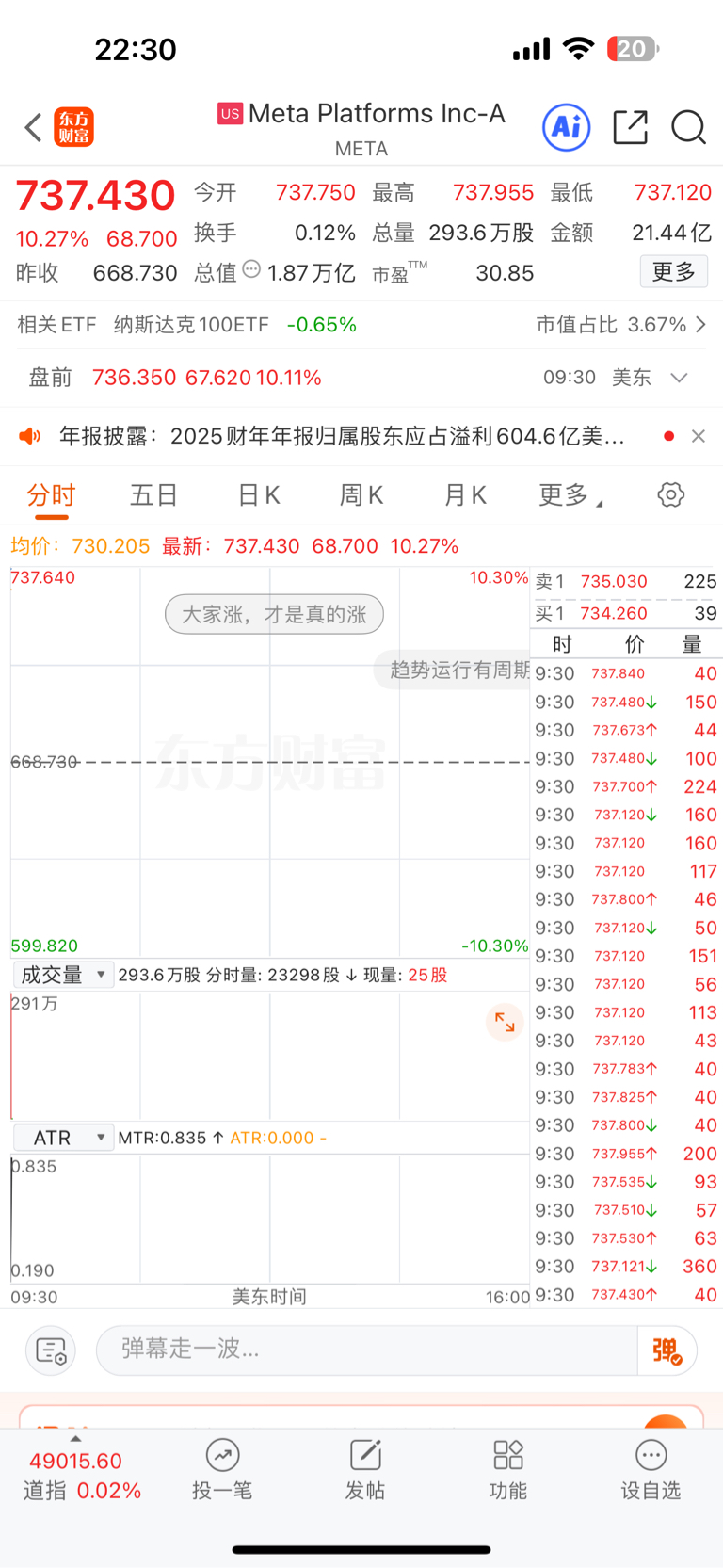Screen dimensions: 723x1568
Task: Expand the 道指 index ticker arrow
Action: [x=75, y=1439]
